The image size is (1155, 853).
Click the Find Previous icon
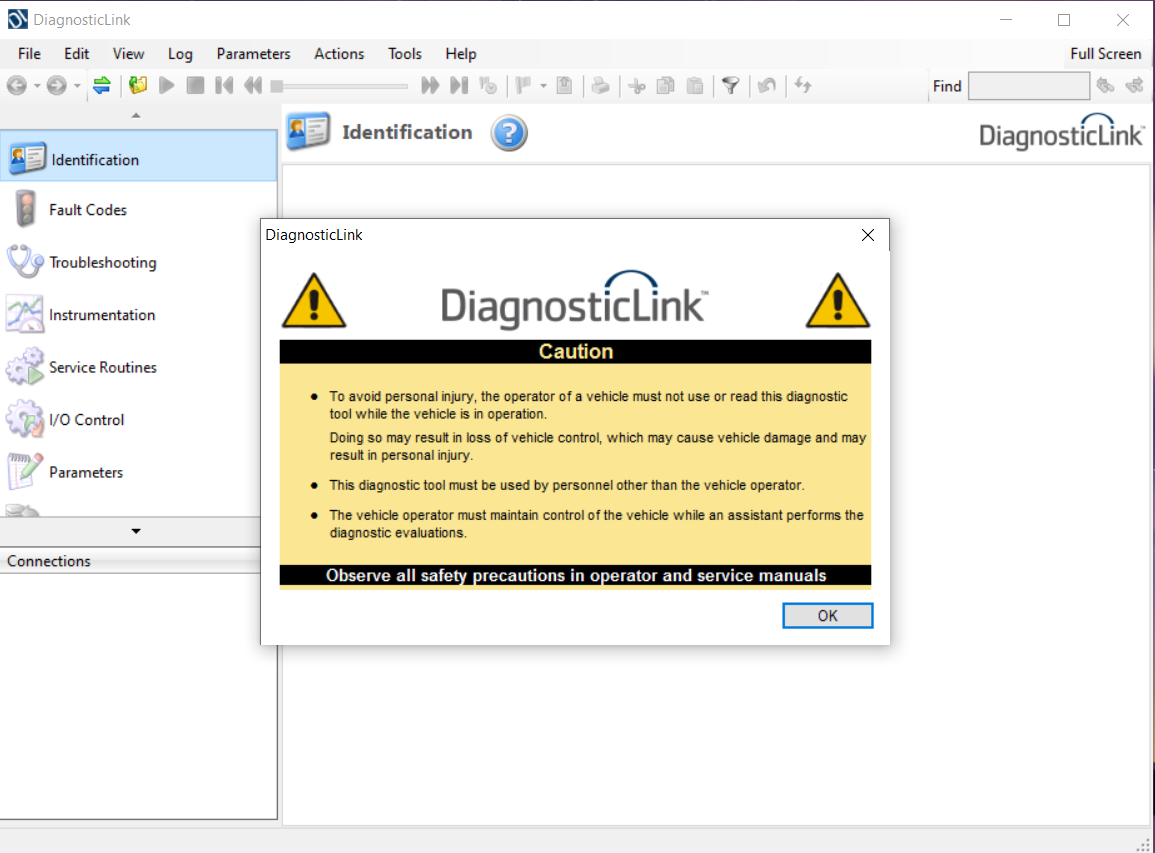click(1105, 85)
